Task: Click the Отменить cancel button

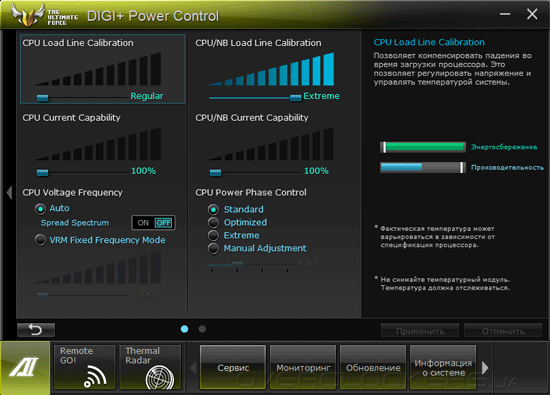Action: tap(503, 331)
